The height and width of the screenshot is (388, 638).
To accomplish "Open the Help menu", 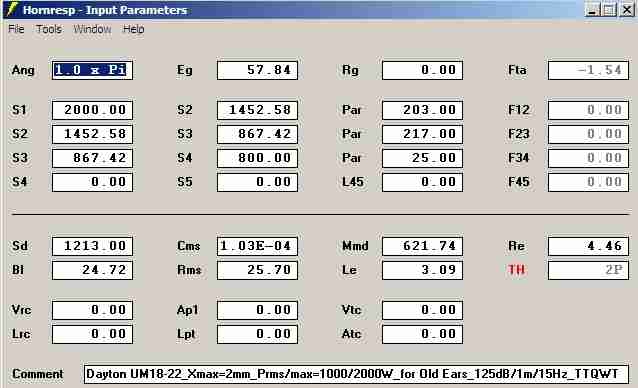I will pos(133,29).
